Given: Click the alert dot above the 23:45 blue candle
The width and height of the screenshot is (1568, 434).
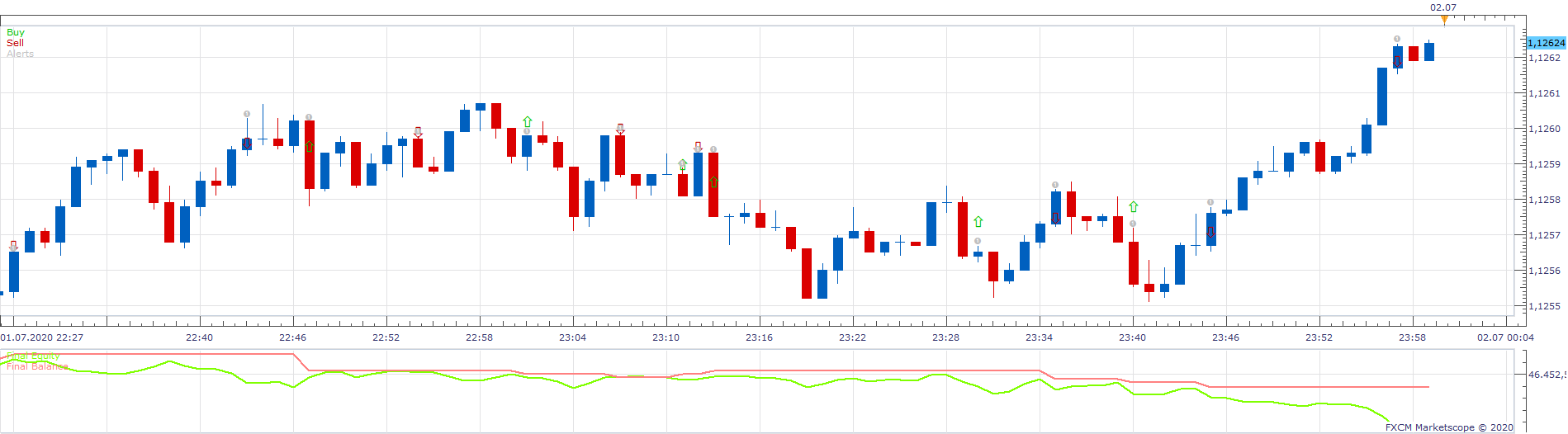Looking at the screenshot, I should click(1210, 202).
